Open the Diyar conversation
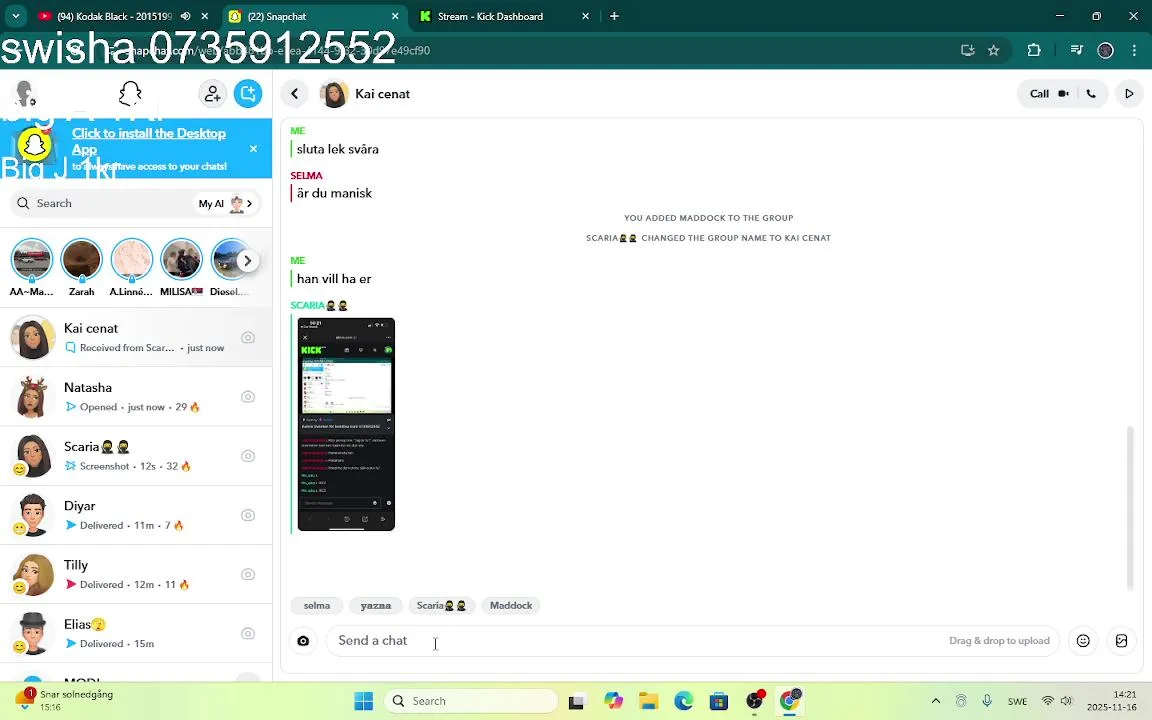Screen dimensions: 1152x720 pyautogui.click(x=136, y=515)
